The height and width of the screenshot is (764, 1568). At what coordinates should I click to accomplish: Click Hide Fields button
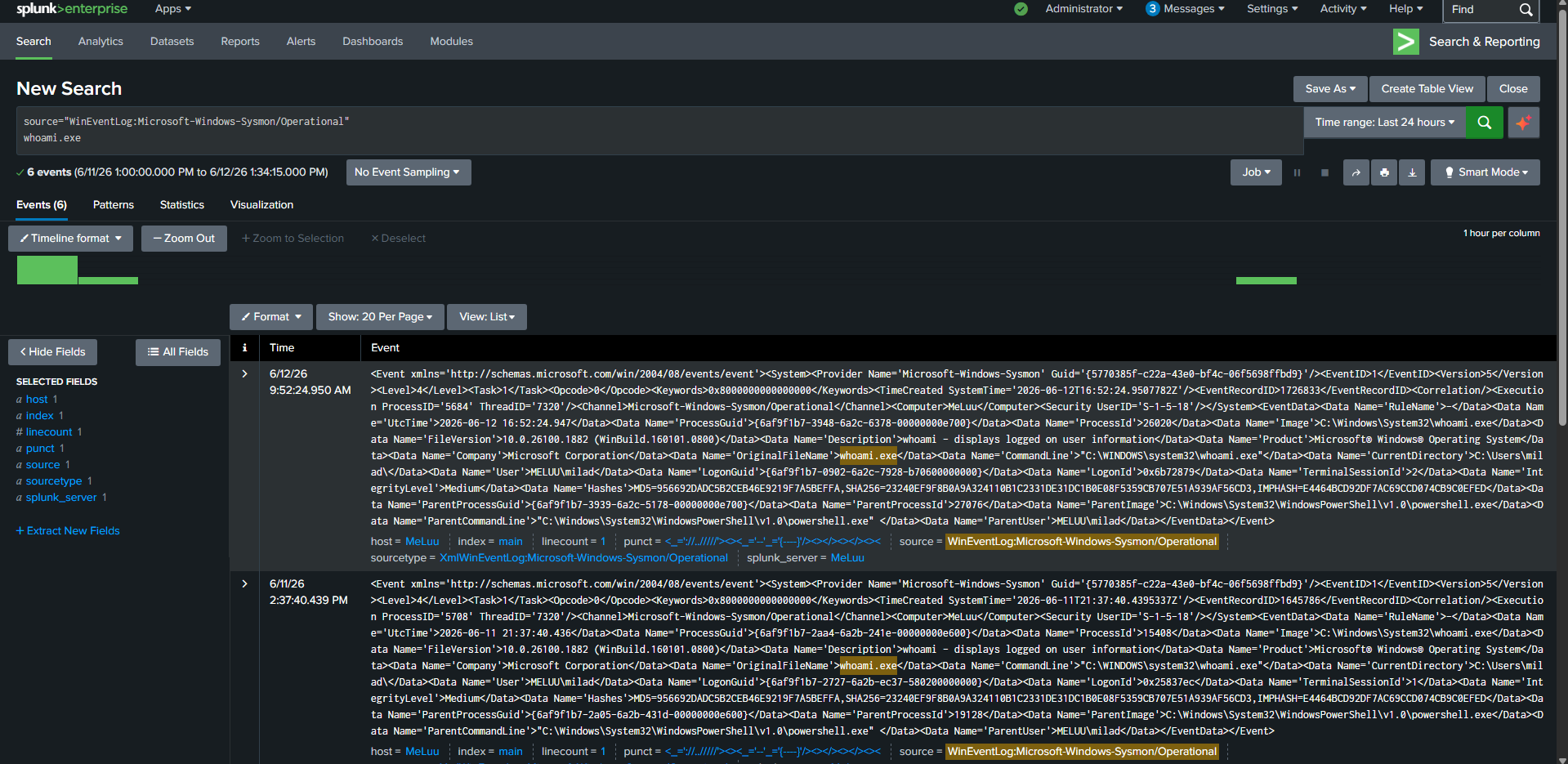point(52,352)
